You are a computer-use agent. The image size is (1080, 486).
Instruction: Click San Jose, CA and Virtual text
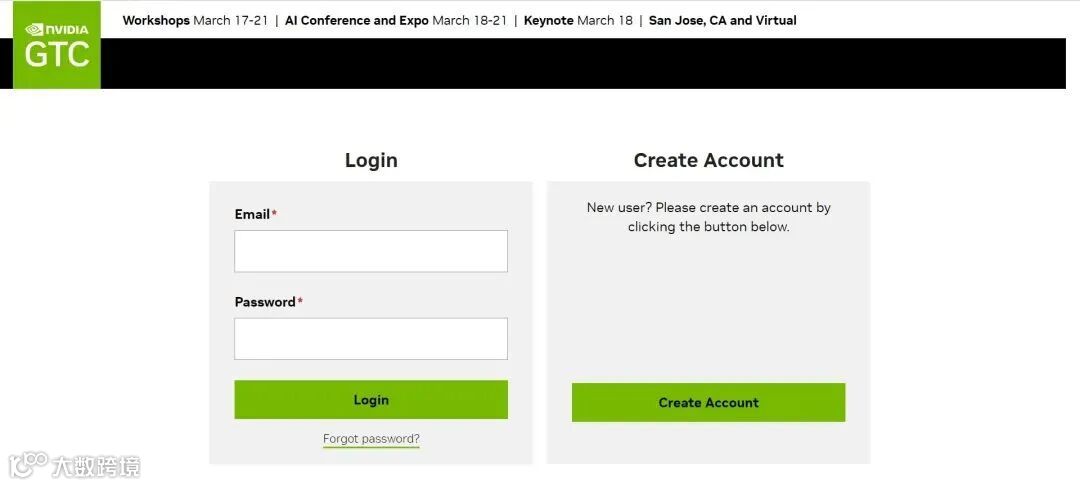pyautogui.click(x=722, y=20)
